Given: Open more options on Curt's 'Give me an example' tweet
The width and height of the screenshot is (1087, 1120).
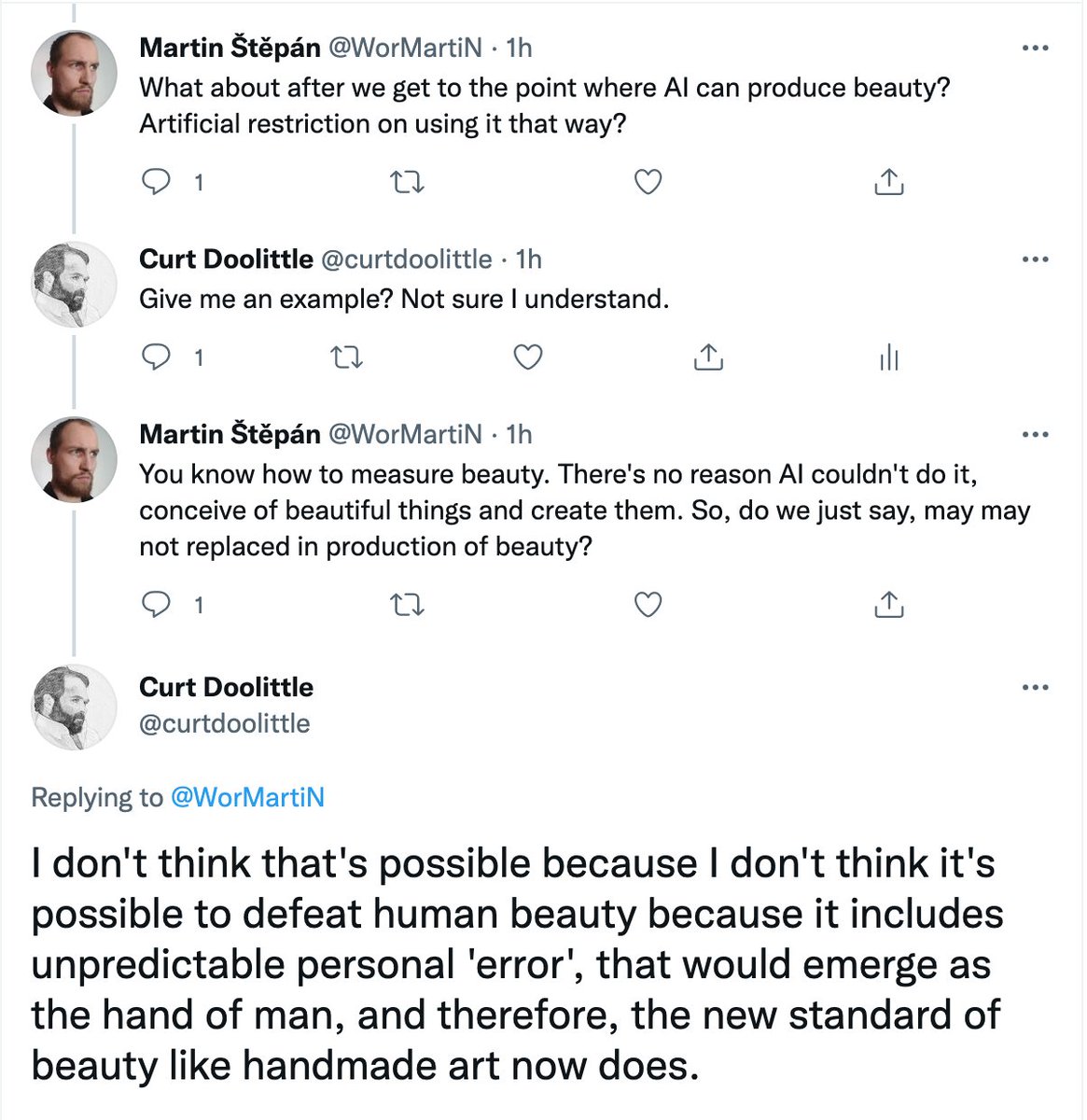Looking at the screenshot, I should 1036,259.
